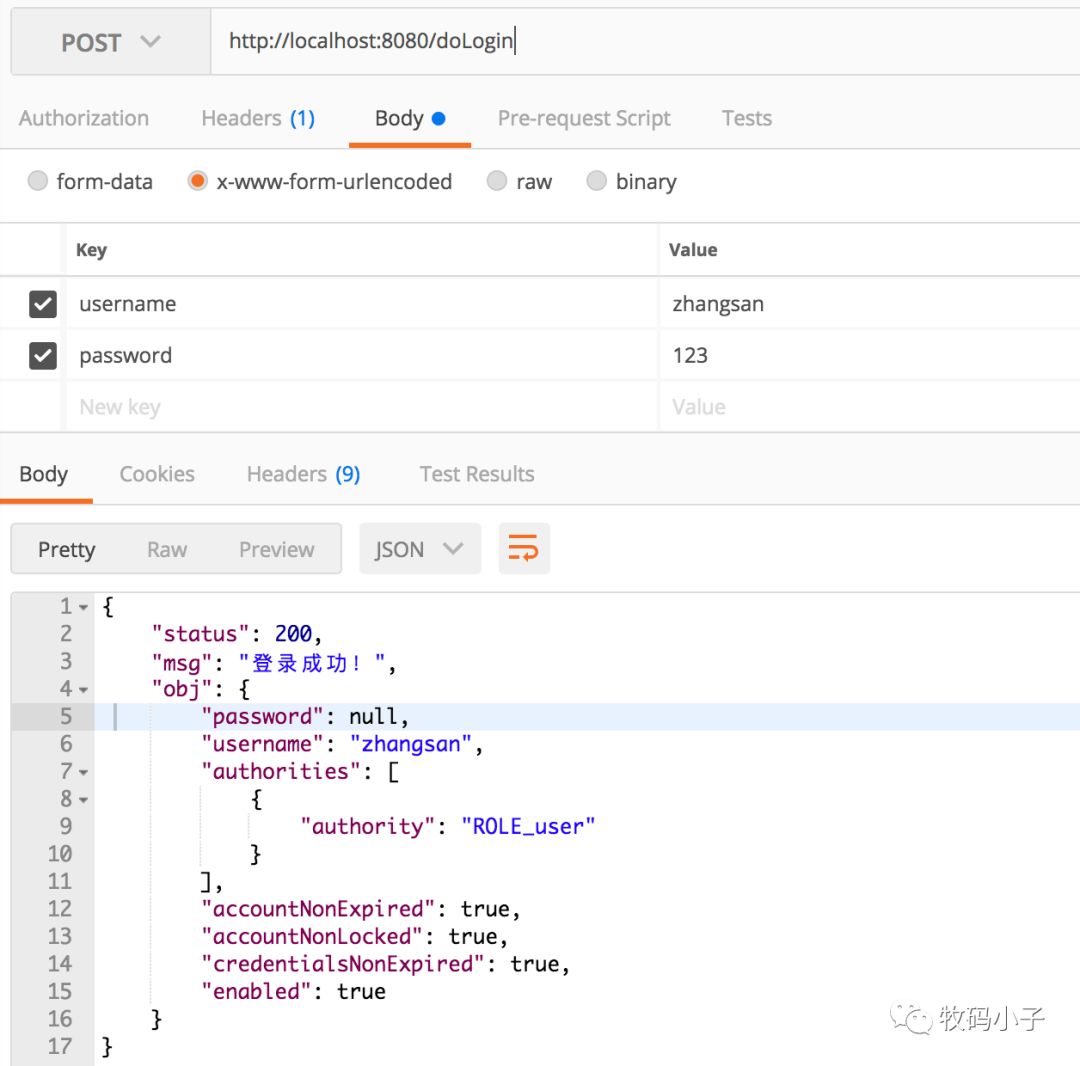
Task: Select the form-data radio option
Action: pos(38,181)
